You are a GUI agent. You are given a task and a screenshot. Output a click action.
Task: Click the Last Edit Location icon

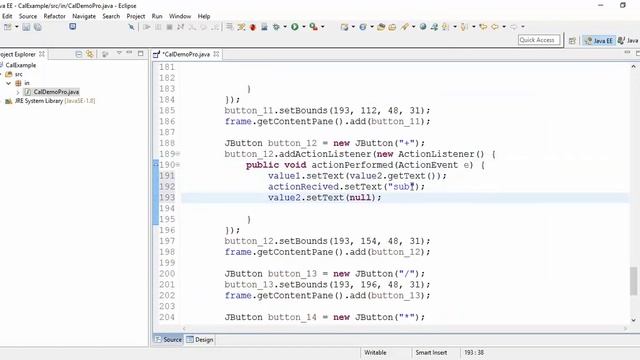[x=483, y=27]
